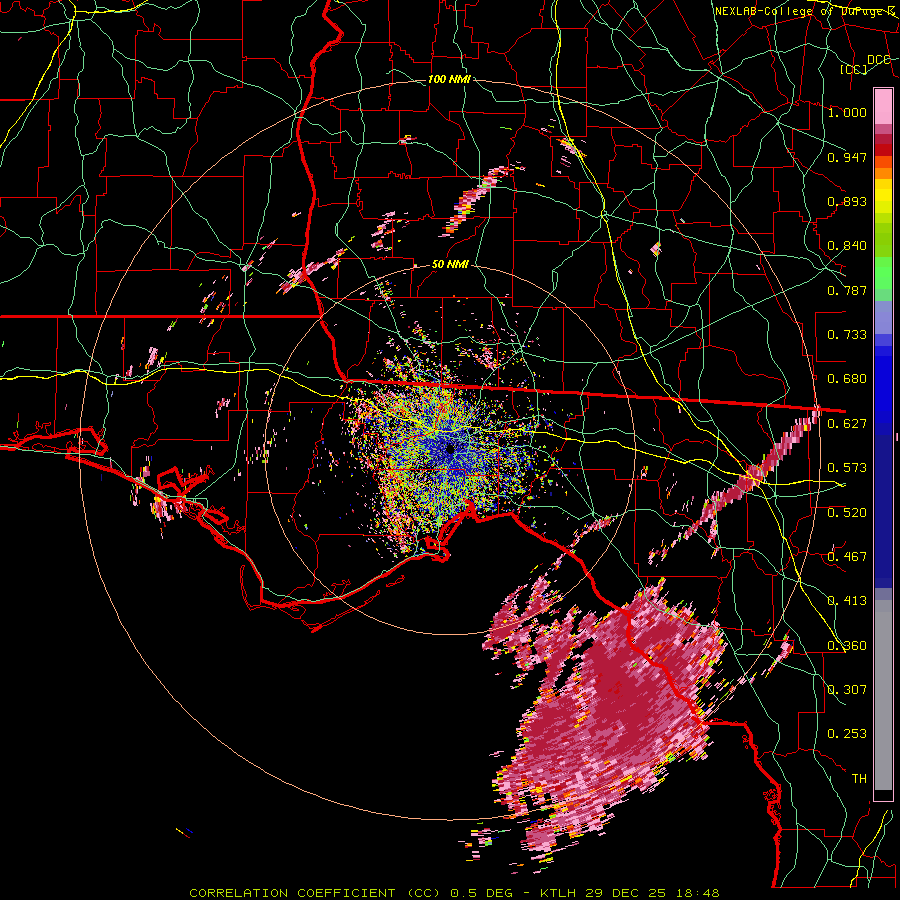Click the TH label on the legend

click(x=859, y=779)
